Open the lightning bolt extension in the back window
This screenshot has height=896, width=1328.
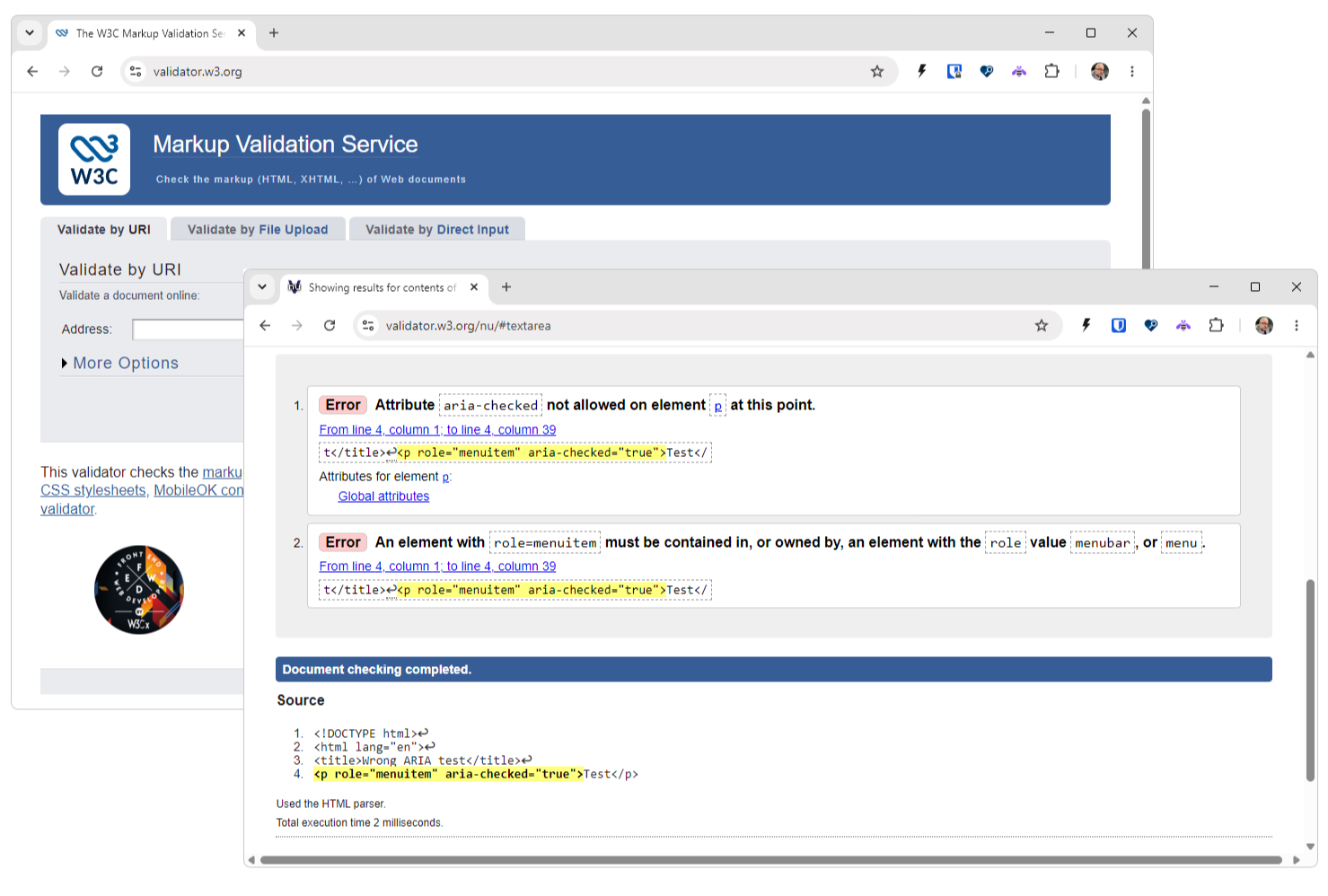click(921, 72)
